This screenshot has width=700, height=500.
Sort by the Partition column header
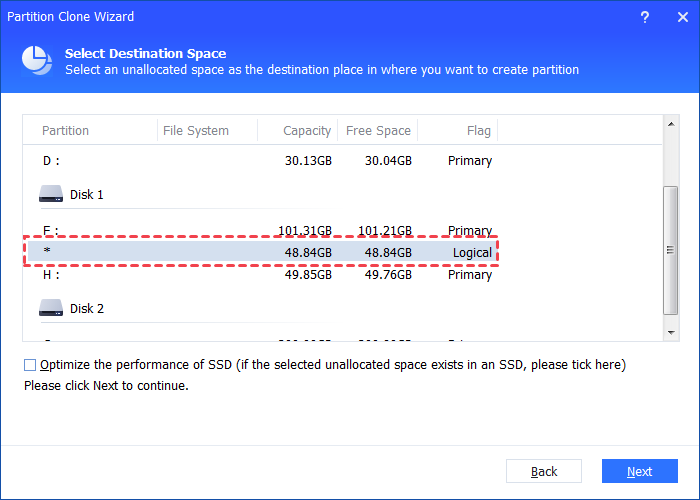pyautogui.click(x=66, y=131)
